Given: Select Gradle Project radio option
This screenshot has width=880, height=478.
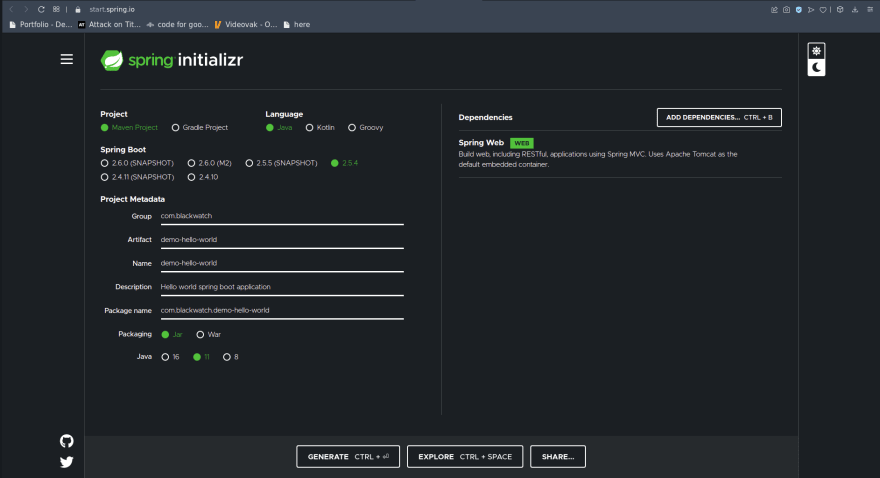Looking at the screenshot, I should coord(200,128).
